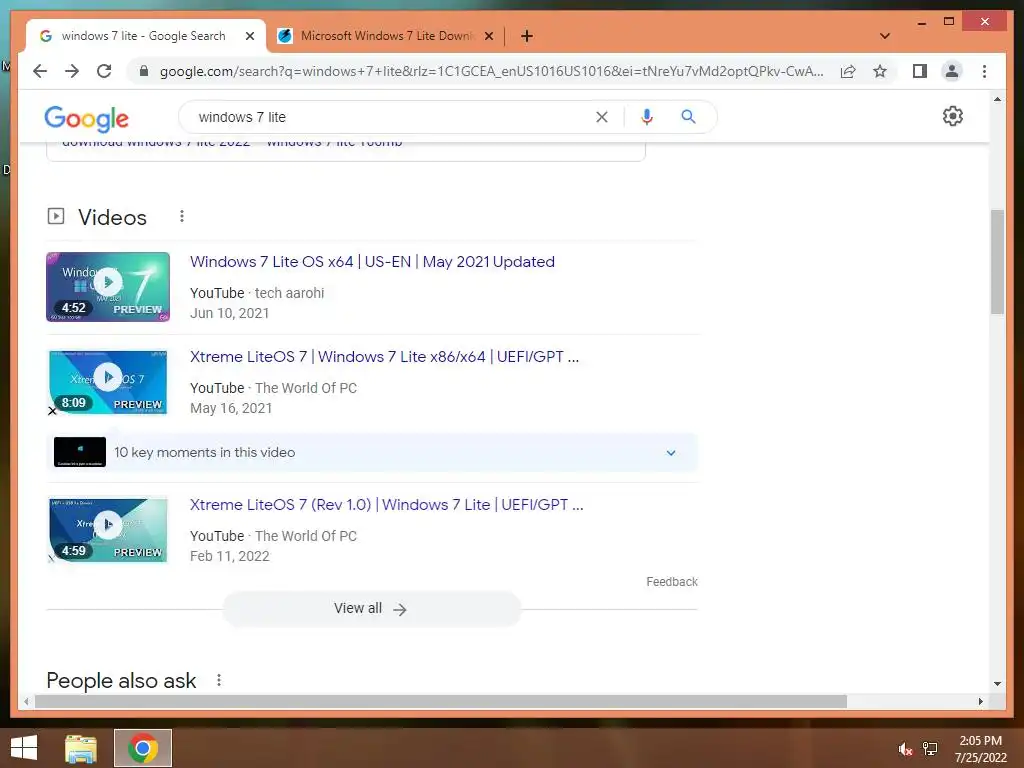1024x768 pixels.
Task: Open a new tab
Action: click(527, 36)
